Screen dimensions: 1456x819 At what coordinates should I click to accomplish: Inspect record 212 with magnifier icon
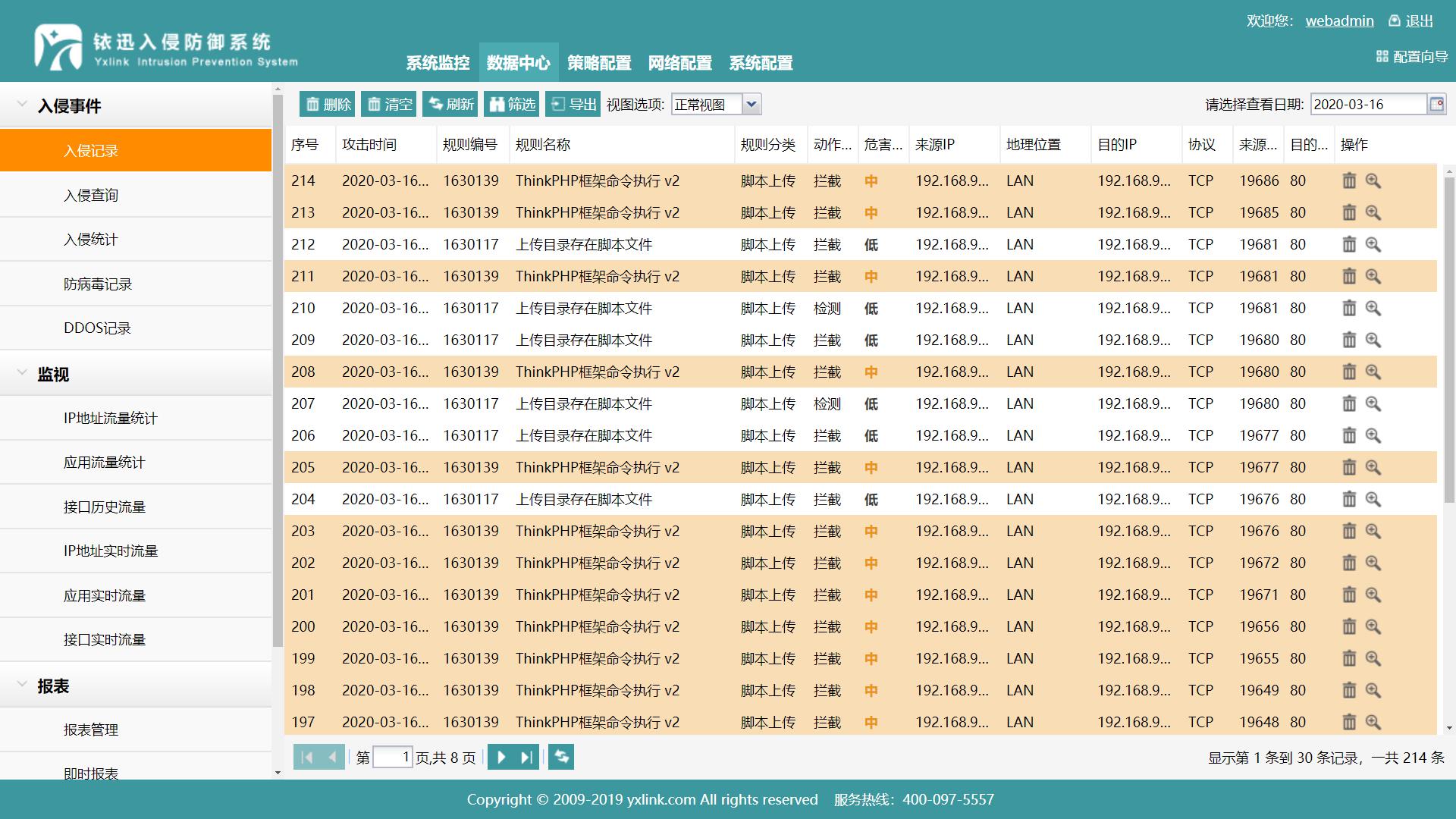click(x=1373, y=244)
